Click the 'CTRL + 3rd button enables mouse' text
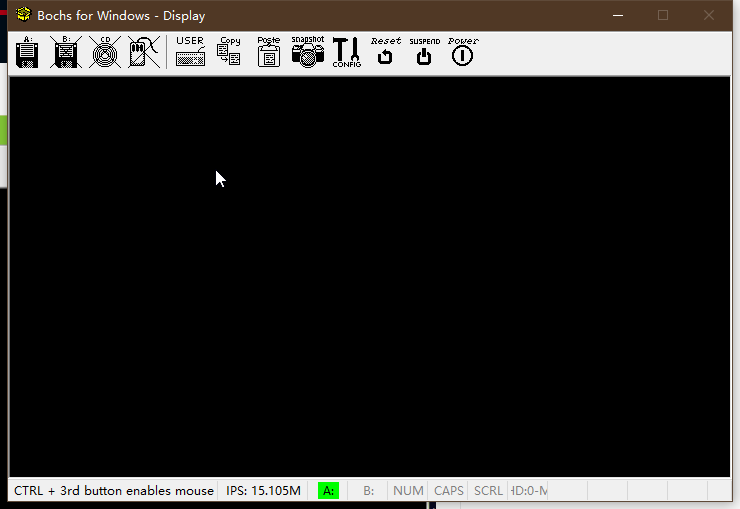 (114, 491)
